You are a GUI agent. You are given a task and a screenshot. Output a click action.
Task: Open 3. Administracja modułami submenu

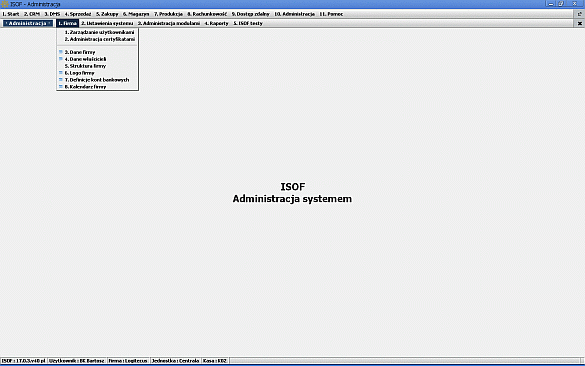pos(169,23)
